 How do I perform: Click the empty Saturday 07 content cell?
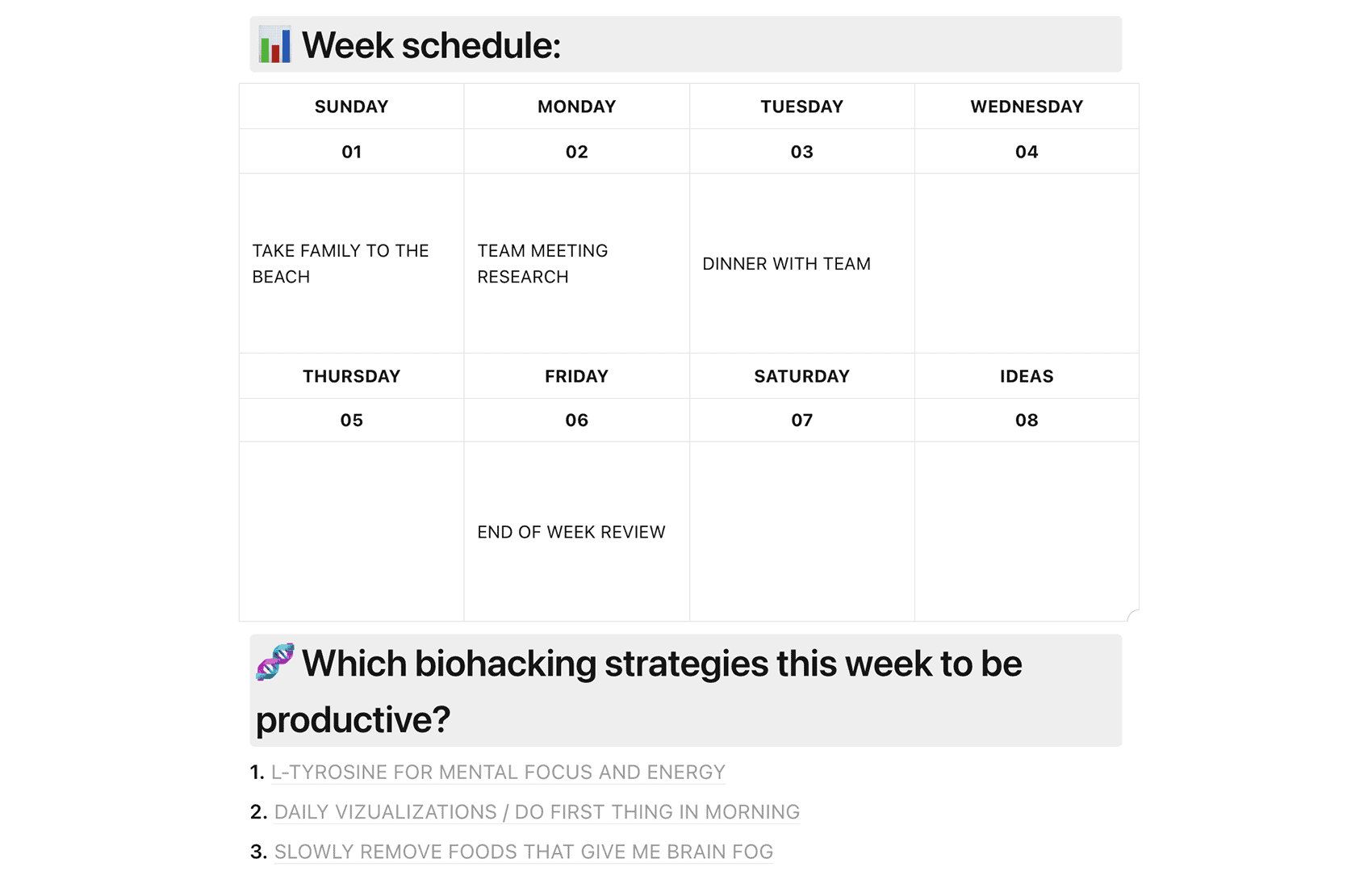coord(802,531)
